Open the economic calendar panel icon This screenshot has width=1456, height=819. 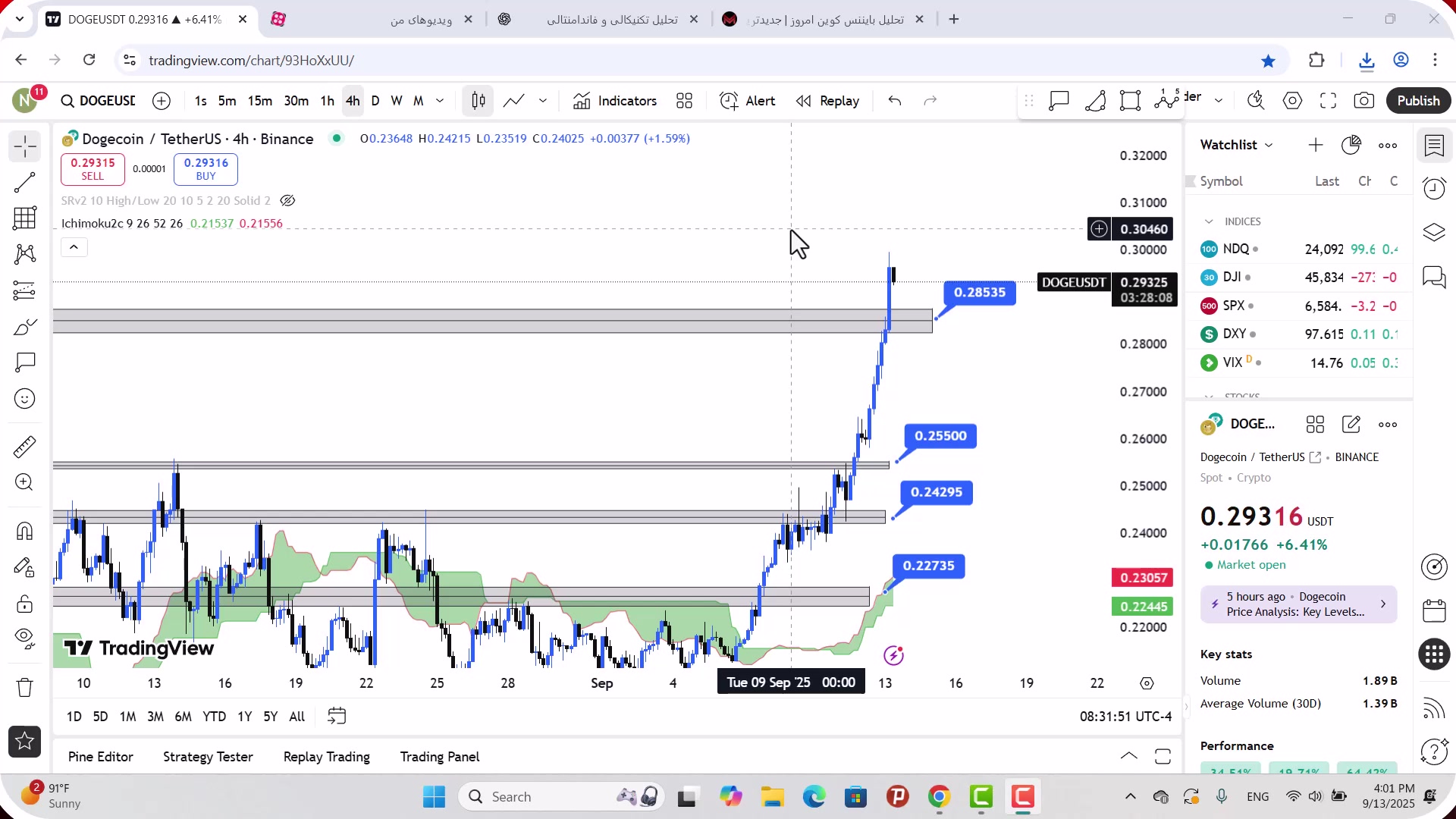(1435, 610)
